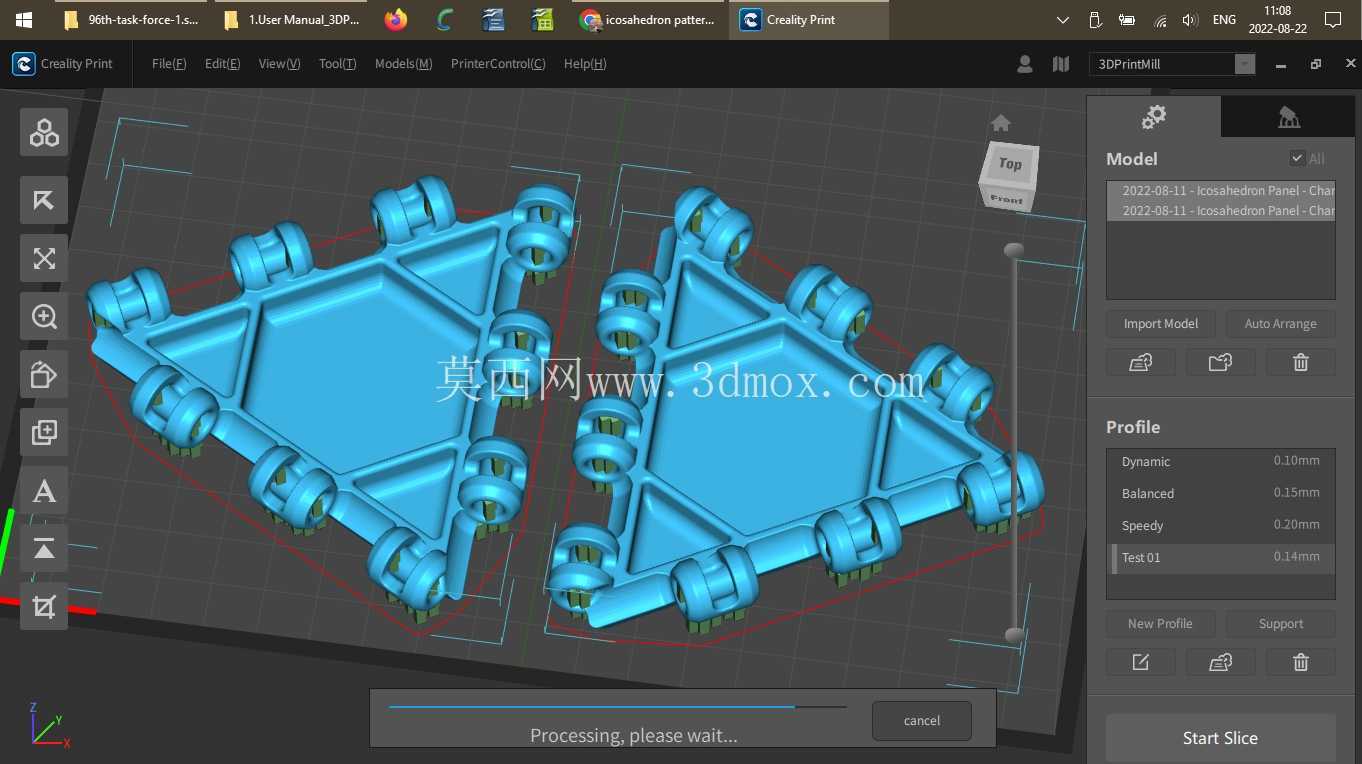Select the first Icosahedron Panel model entry
This screenshot has width=1362, height=764.
coord(1220,190)
